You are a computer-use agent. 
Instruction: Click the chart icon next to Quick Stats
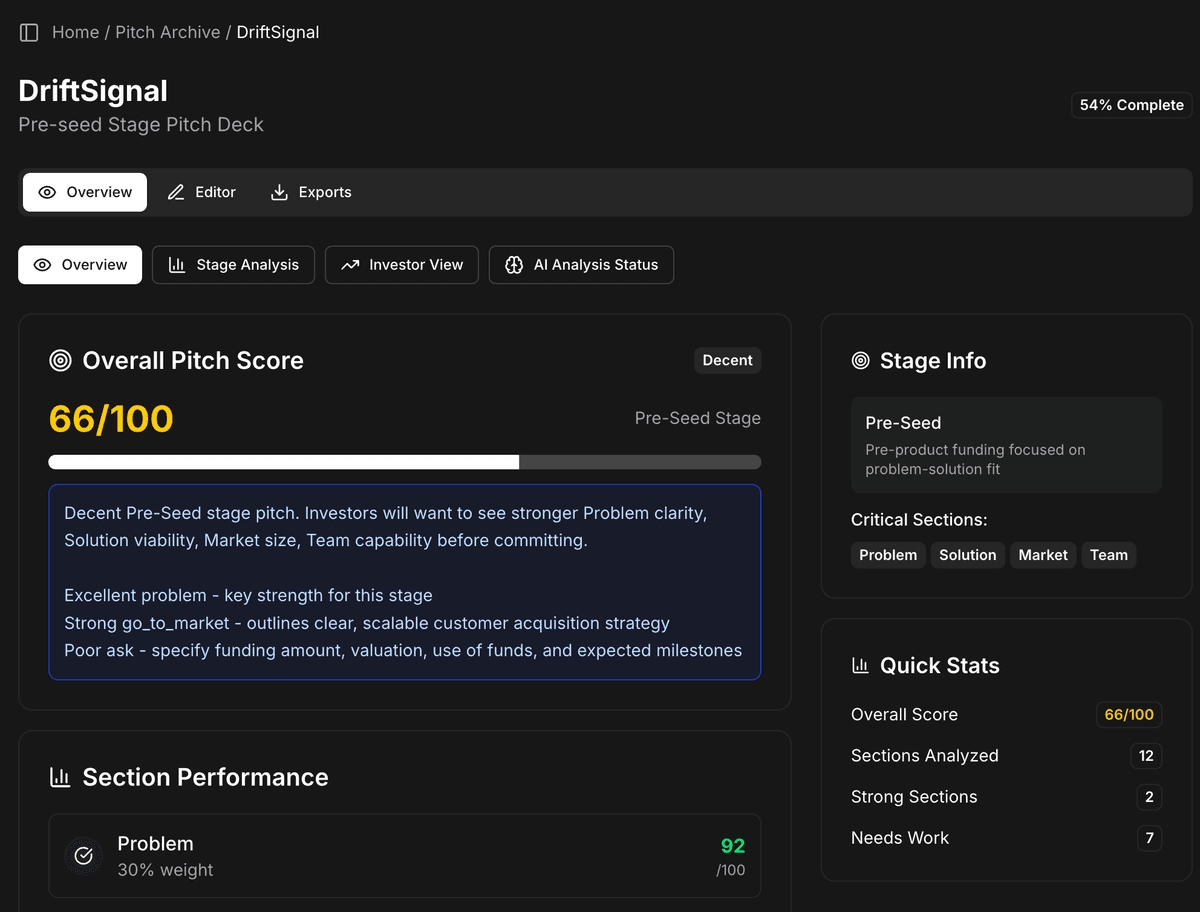[860, 664]
